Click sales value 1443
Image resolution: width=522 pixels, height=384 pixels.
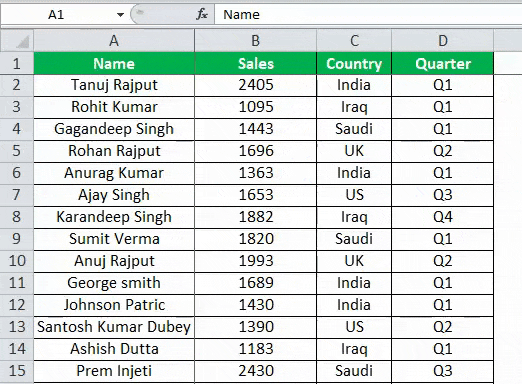point(256,129)
